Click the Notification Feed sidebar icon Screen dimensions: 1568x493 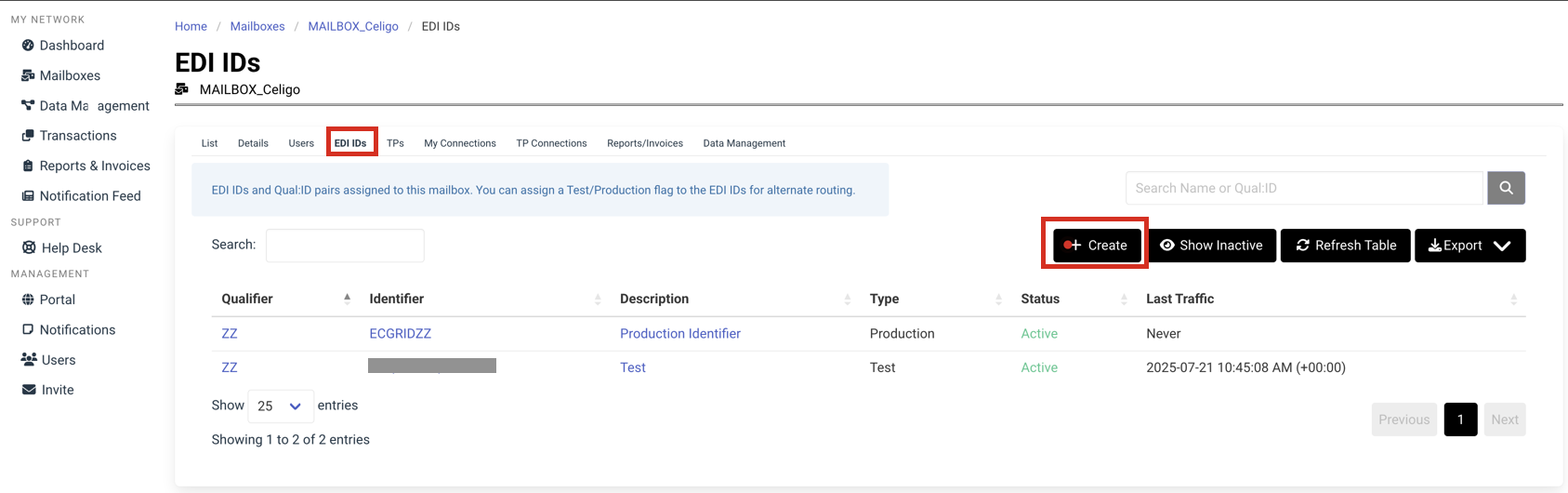tap(28, 195)
